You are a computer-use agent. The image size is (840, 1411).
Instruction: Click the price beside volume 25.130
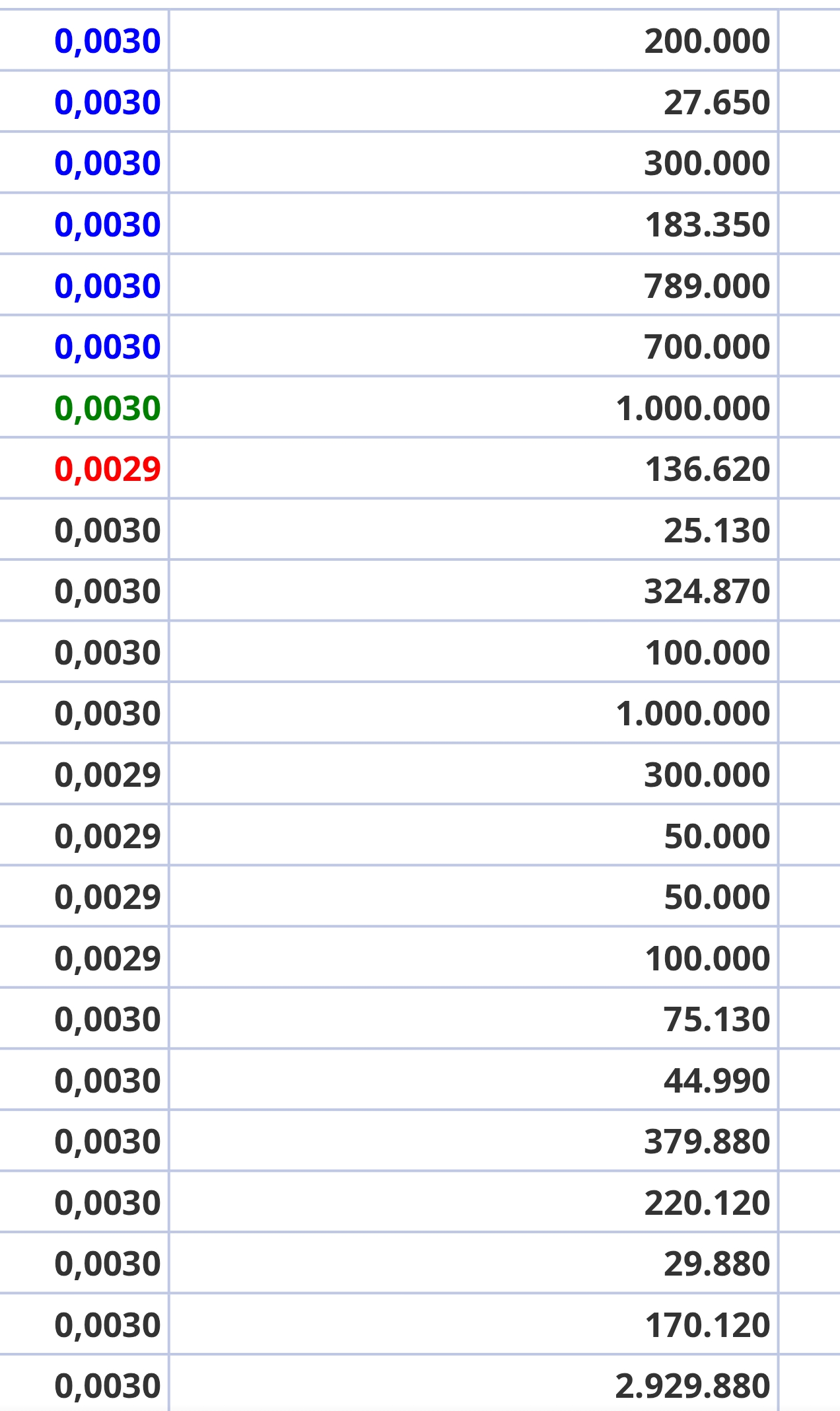coord(108,530)
